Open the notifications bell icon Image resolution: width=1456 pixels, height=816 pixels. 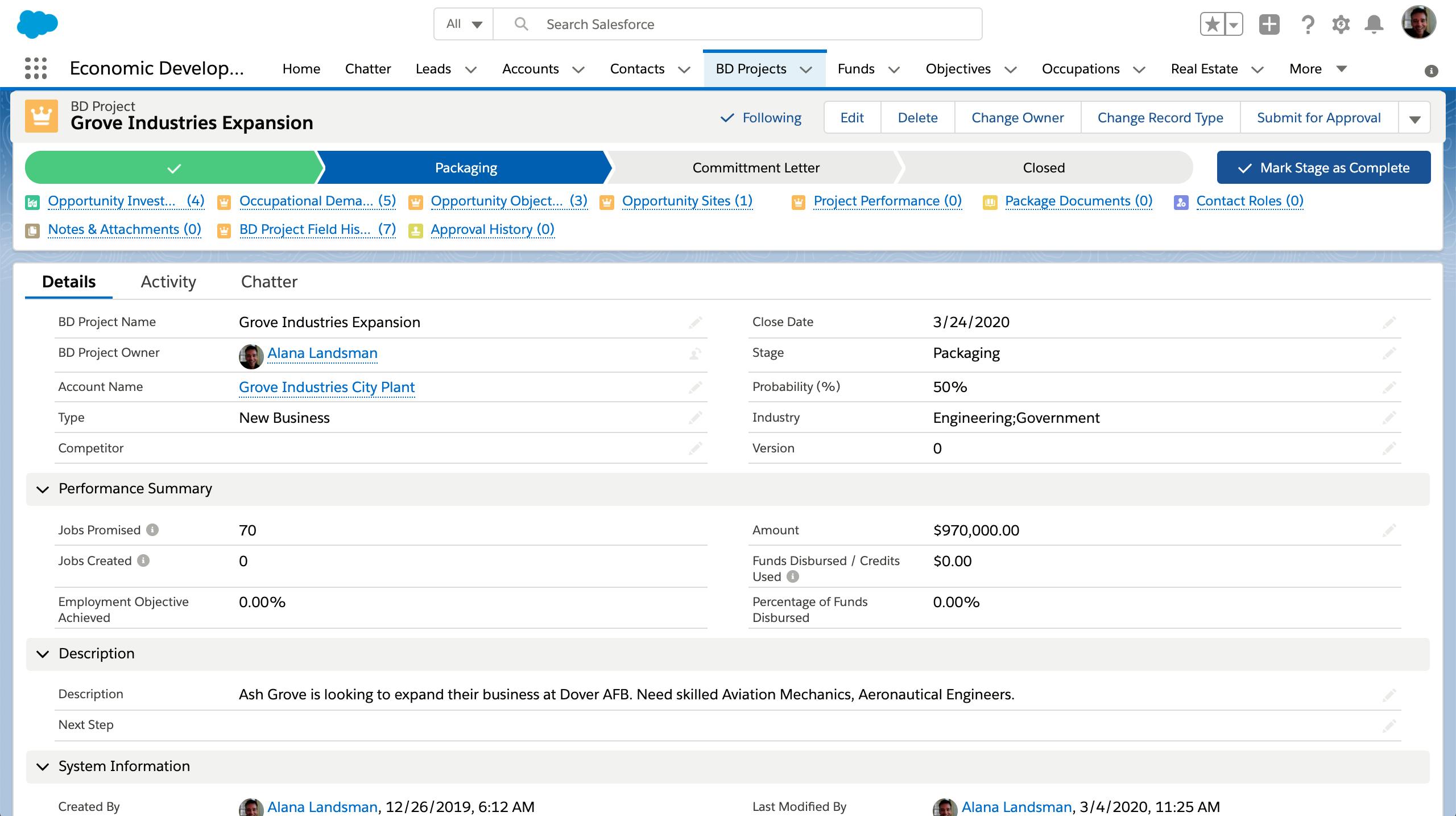tap(1374, 24)
